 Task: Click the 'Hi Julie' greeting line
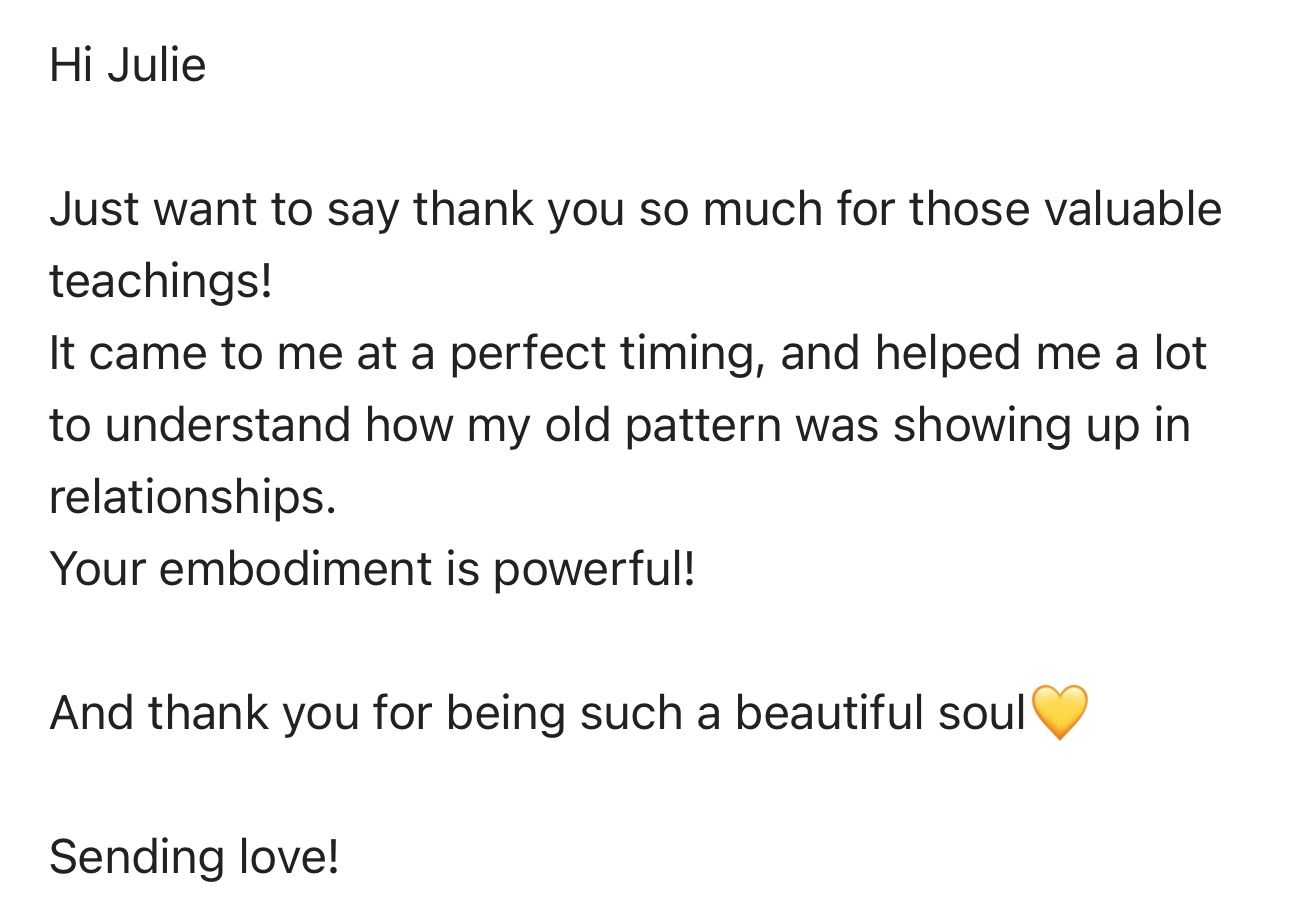pyautogui.click(x=128, y=66)
